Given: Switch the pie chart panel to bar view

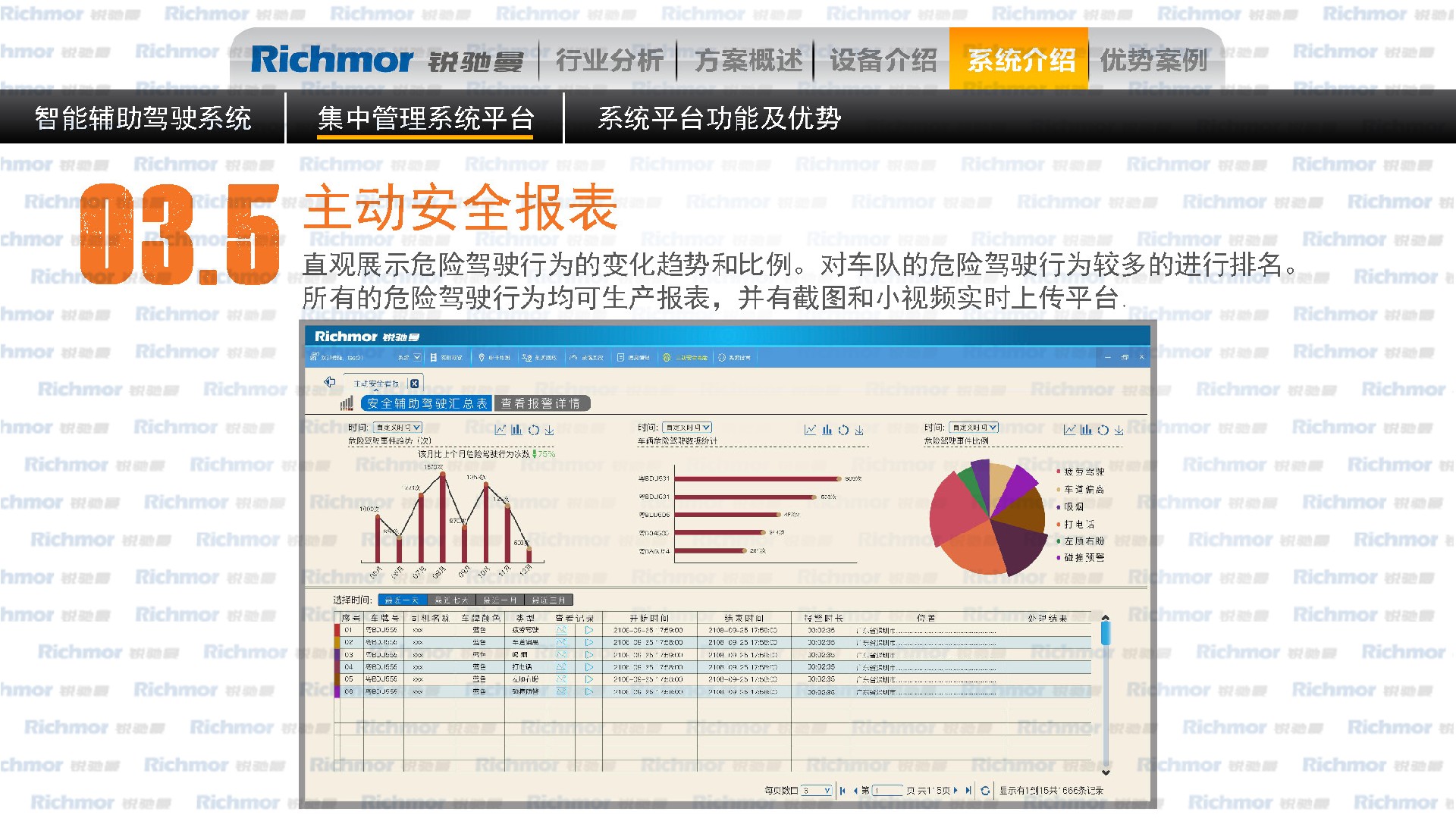Looking at the screenshot, I should tap(1086, 430).
